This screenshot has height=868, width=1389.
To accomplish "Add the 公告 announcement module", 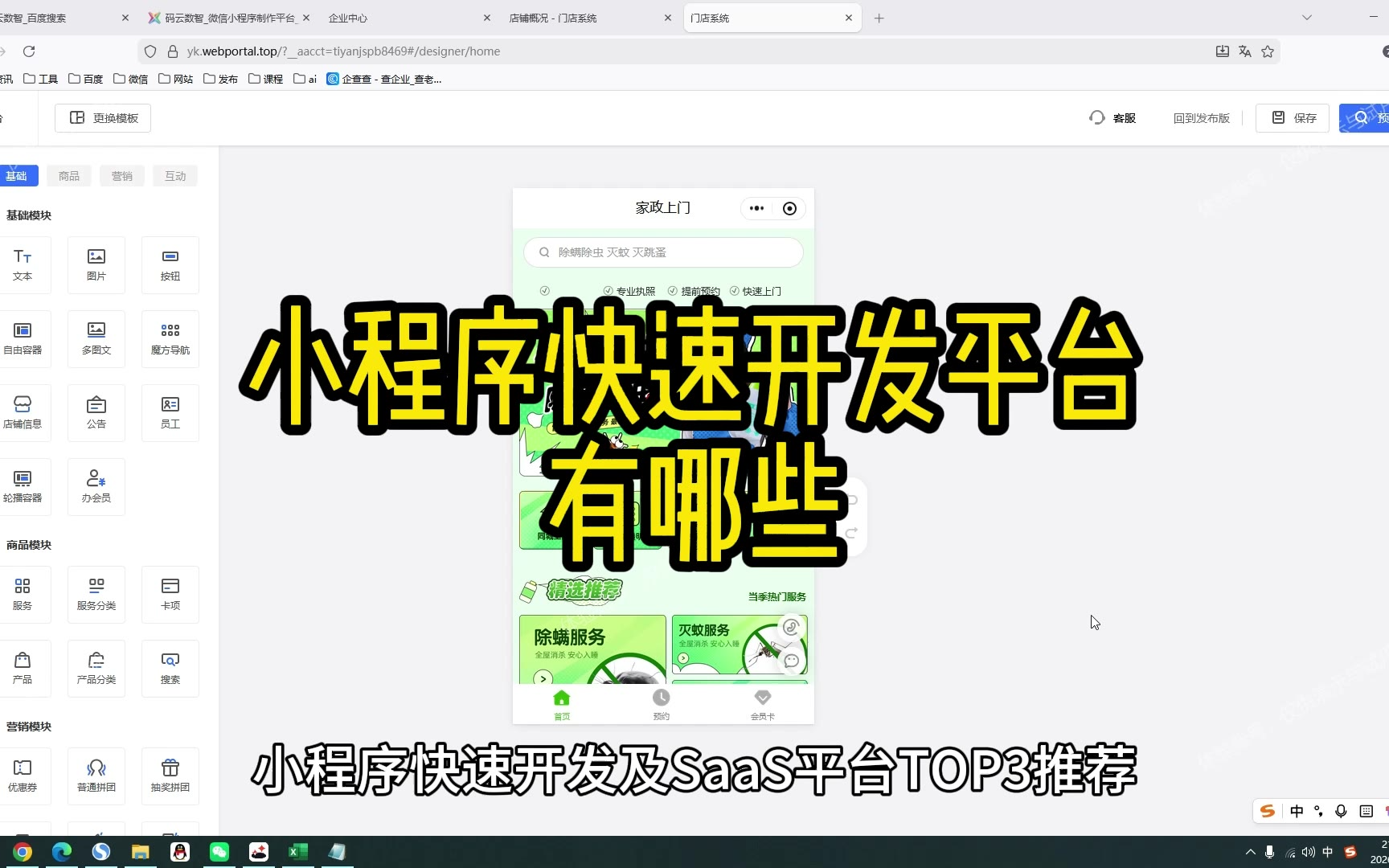I will [x=96, y=412].
